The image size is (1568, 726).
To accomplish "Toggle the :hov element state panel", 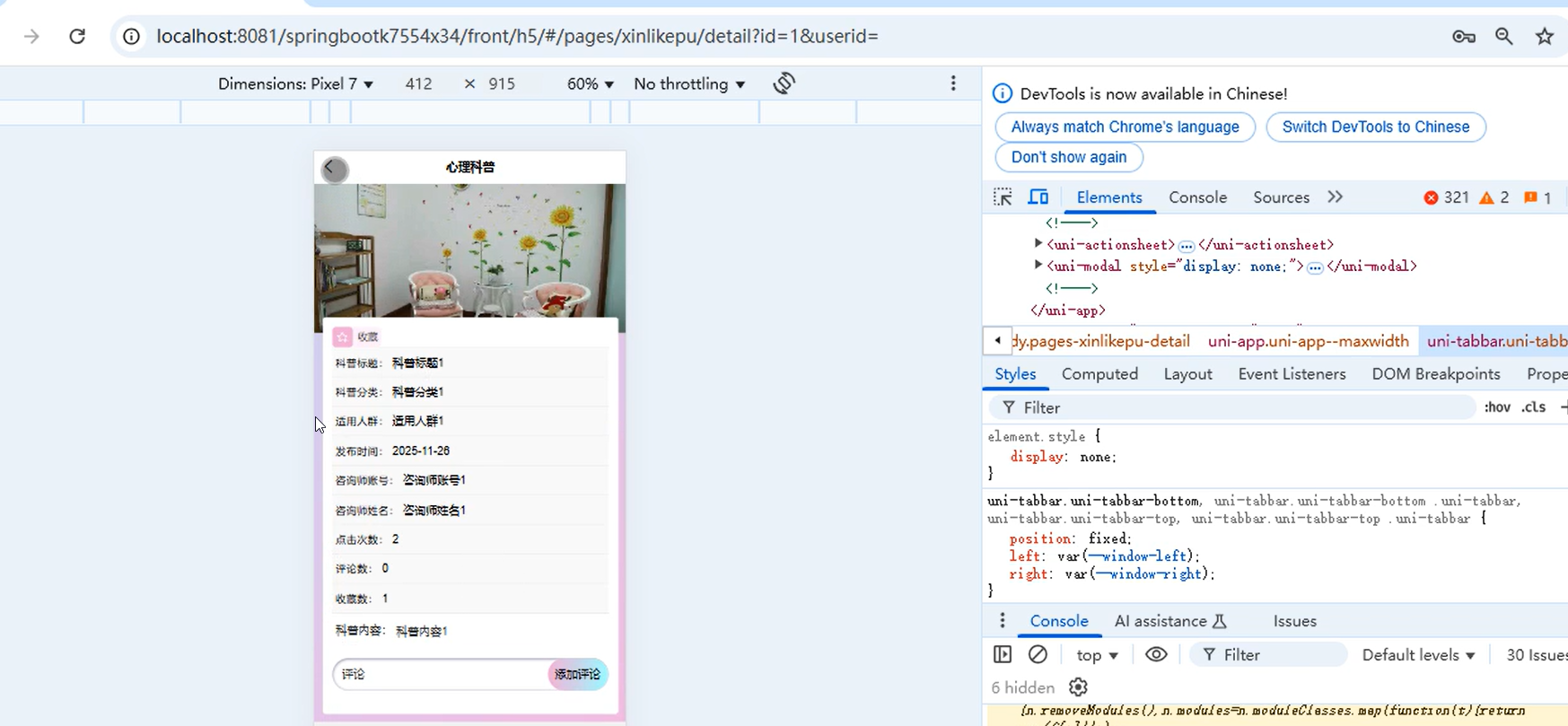I will 1497,407.
